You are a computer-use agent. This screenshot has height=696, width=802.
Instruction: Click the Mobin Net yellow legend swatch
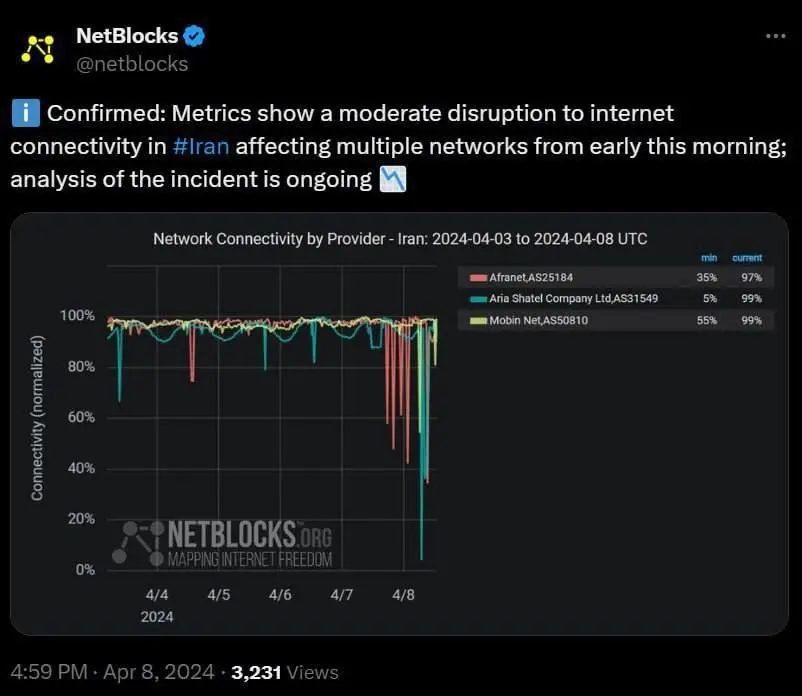point(477,320)
